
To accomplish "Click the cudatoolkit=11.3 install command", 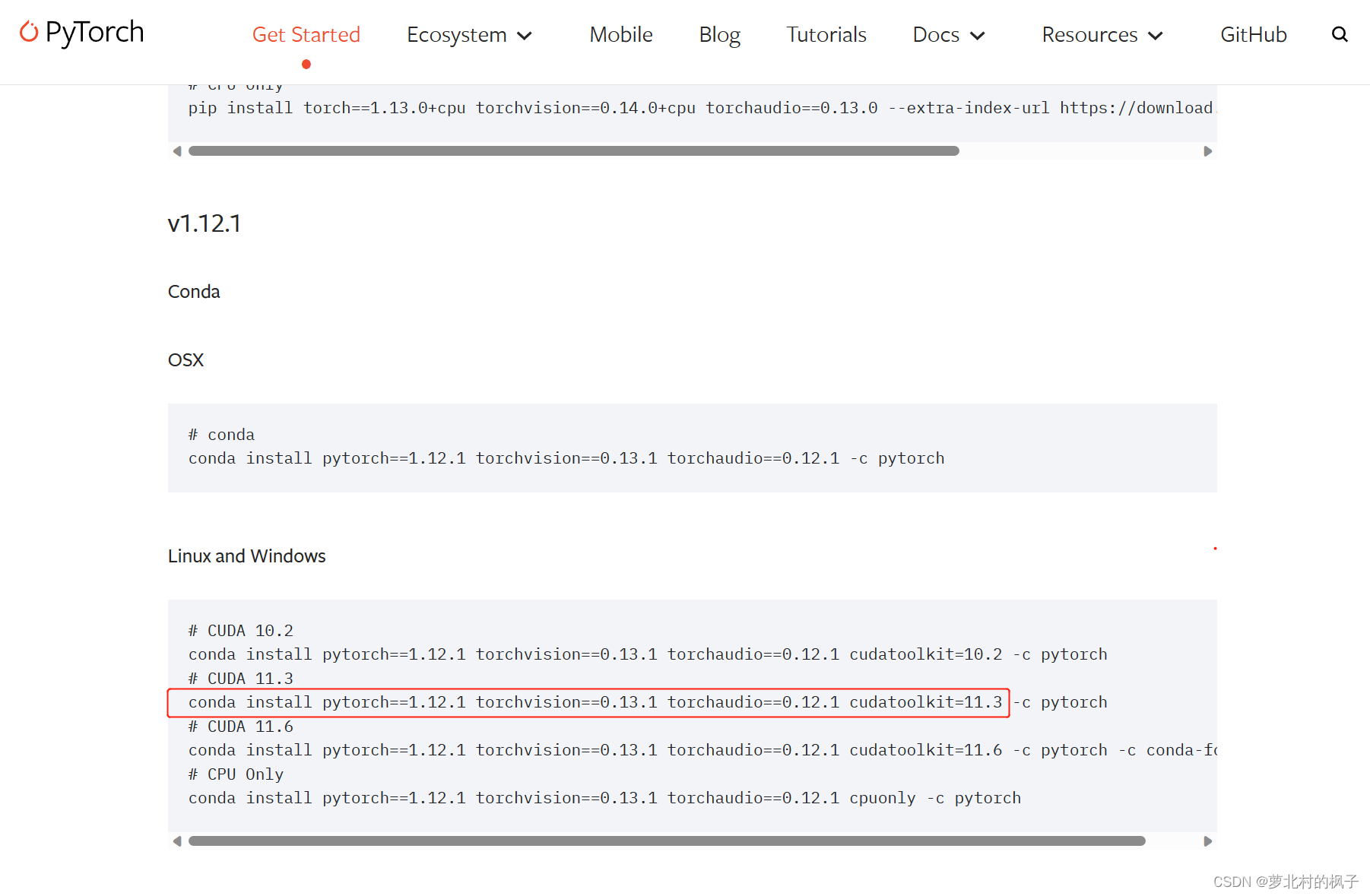I will (648, 702).
